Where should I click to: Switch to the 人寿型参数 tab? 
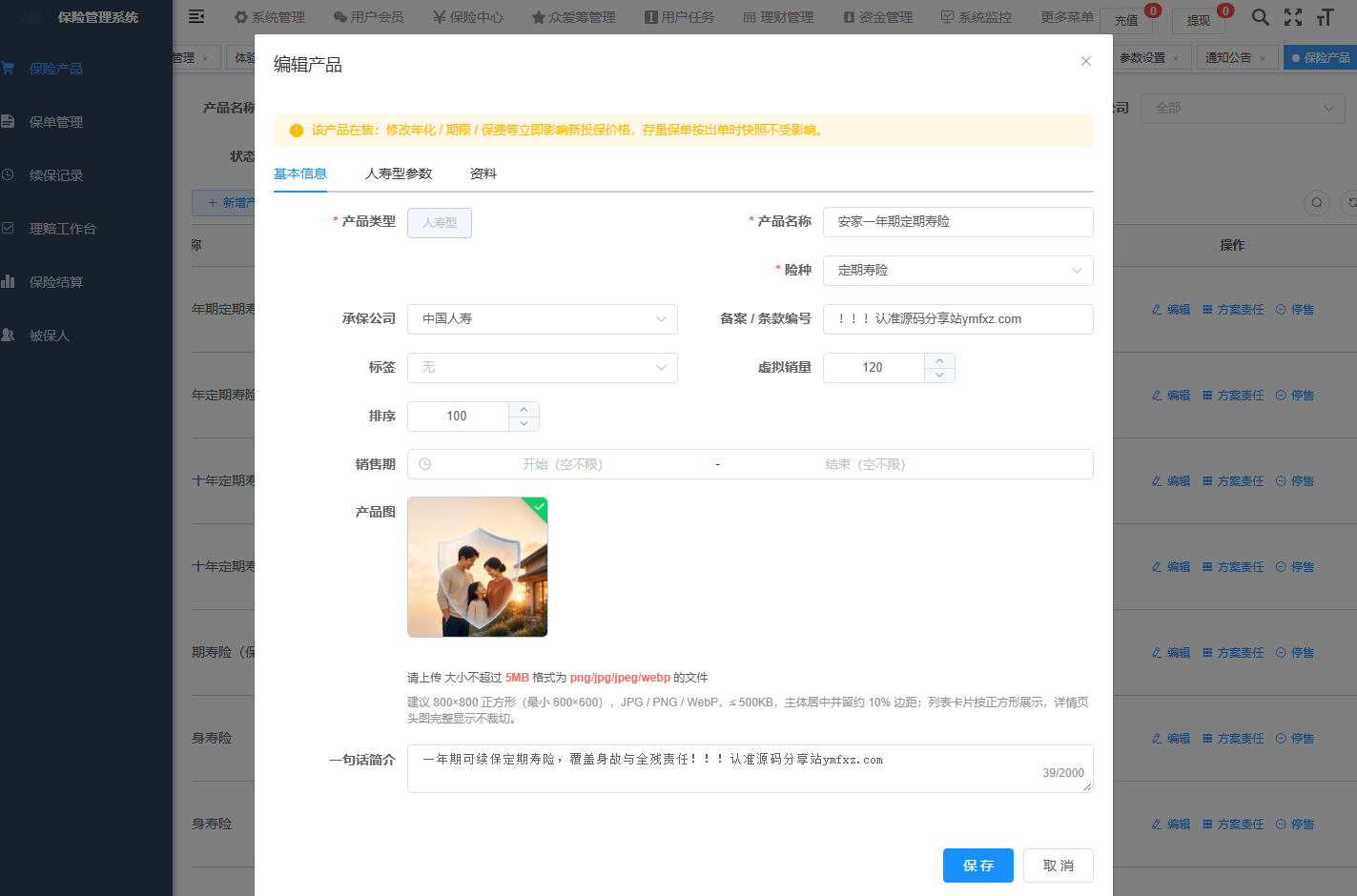(399, 173)
